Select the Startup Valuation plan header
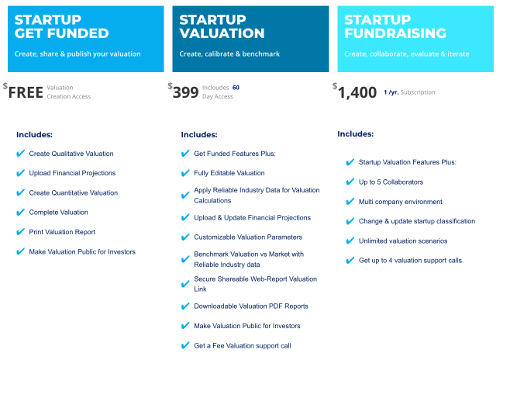The height and width of the screenshot is (405, 510). [x=251, y=39]
